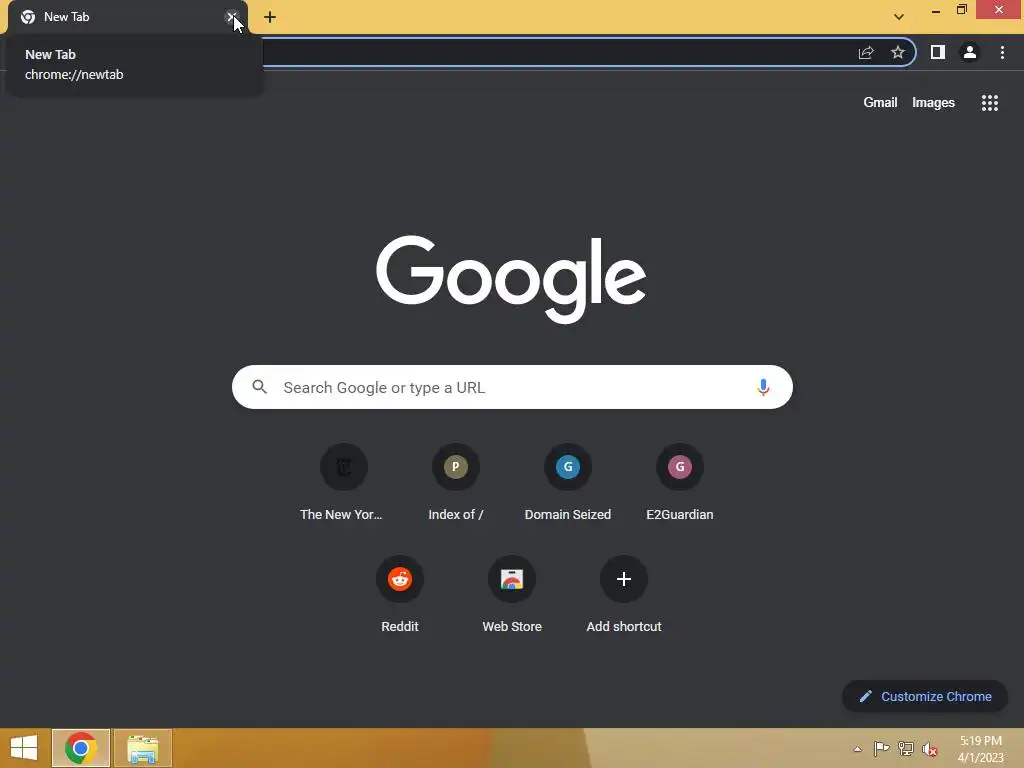The height and width of the screenshot is (768, 1024).
Task: Click the Add shortcut button
Action: 624,594
